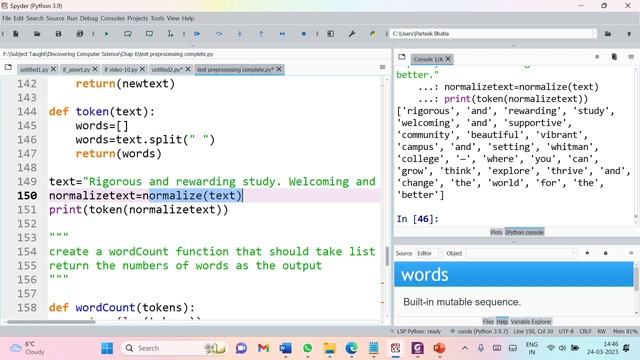Open Microsoft Edge from the taskbar
Viewport: 640px width, 360px height.
(351, 348)
